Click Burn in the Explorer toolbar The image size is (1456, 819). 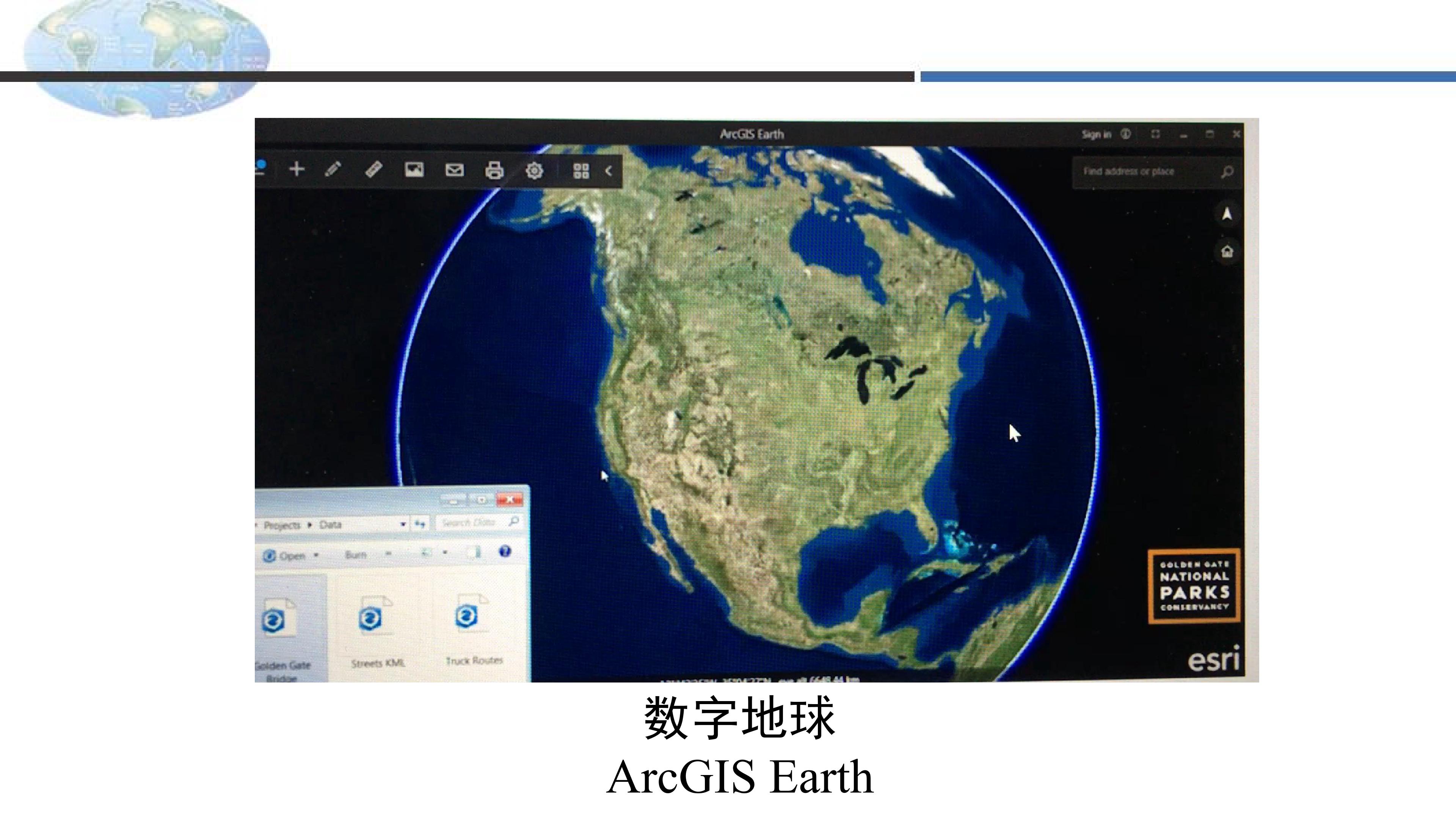pyautogui.click(x=356, y=554)
